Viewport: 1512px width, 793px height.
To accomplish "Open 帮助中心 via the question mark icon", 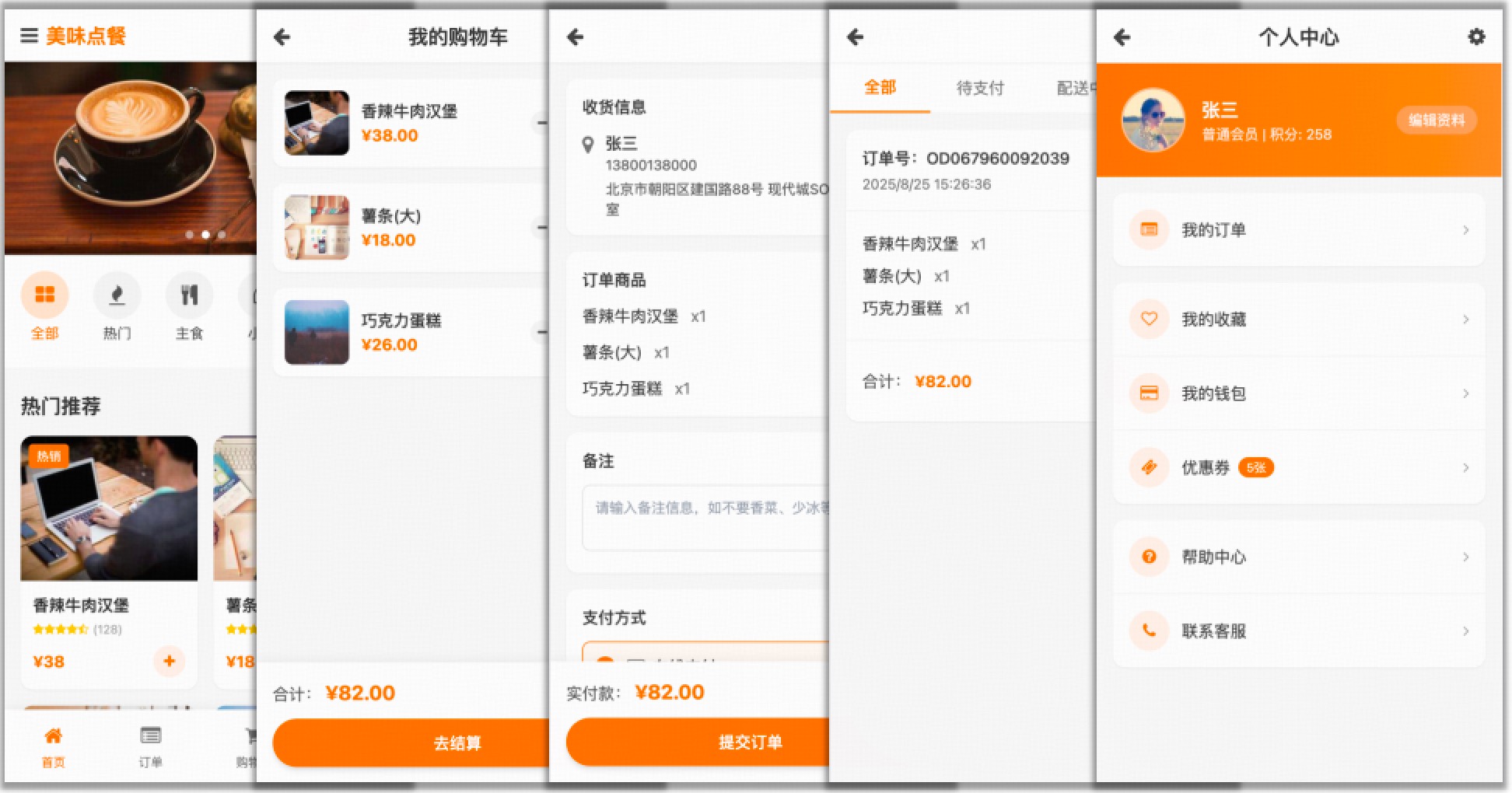I will pyautogui.click(x=1149, y=557).
